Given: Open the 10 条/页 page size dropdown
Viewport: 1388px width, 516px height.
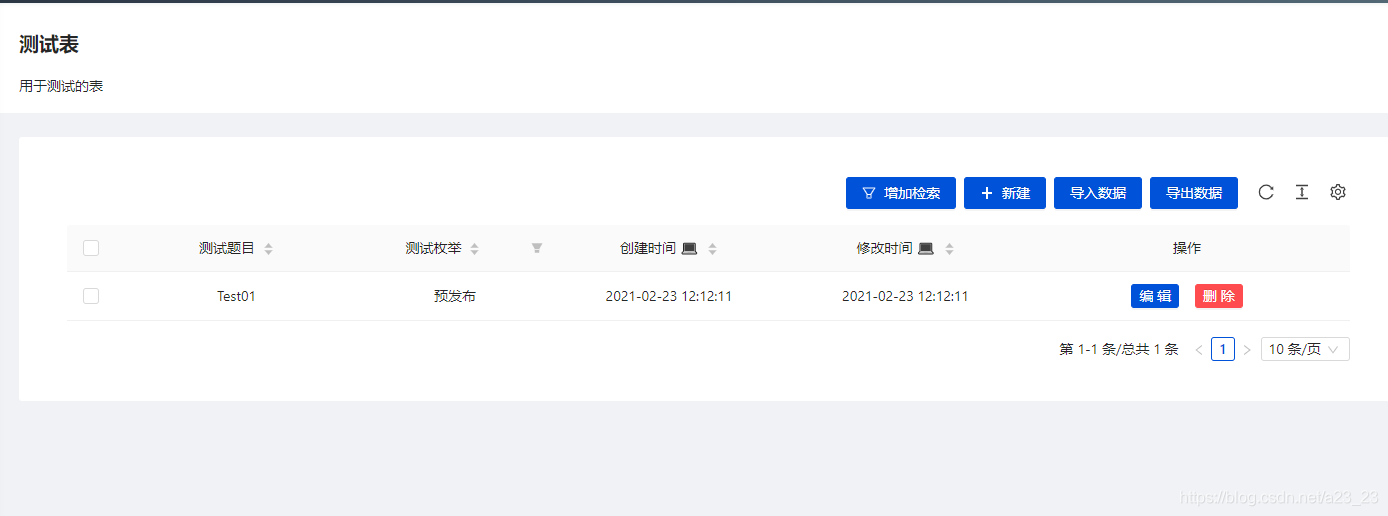Looking at the screenshot, I should (x=1305, y=349).
